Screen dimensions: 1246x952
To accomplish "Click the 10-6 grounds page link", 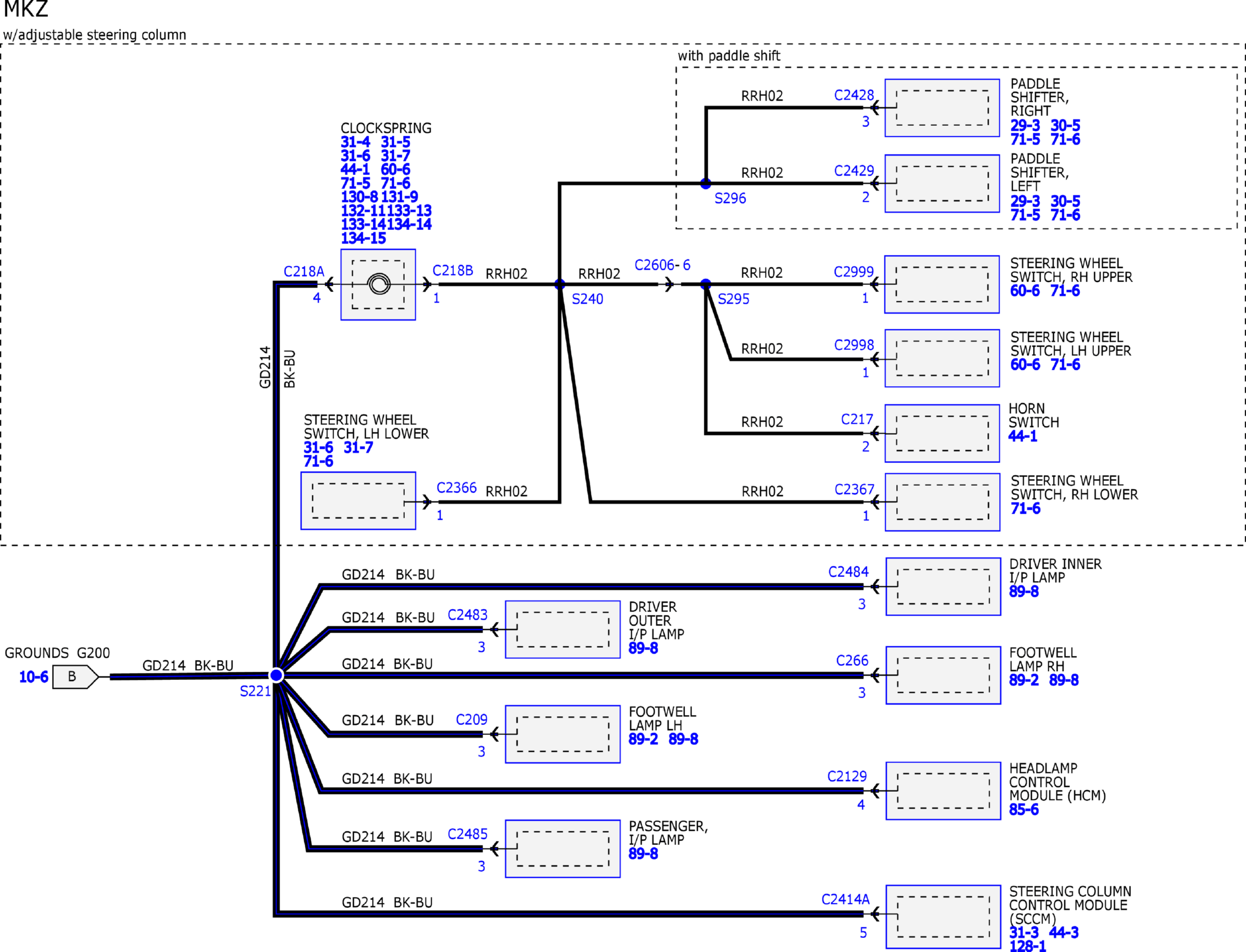I will coord(33,677).
